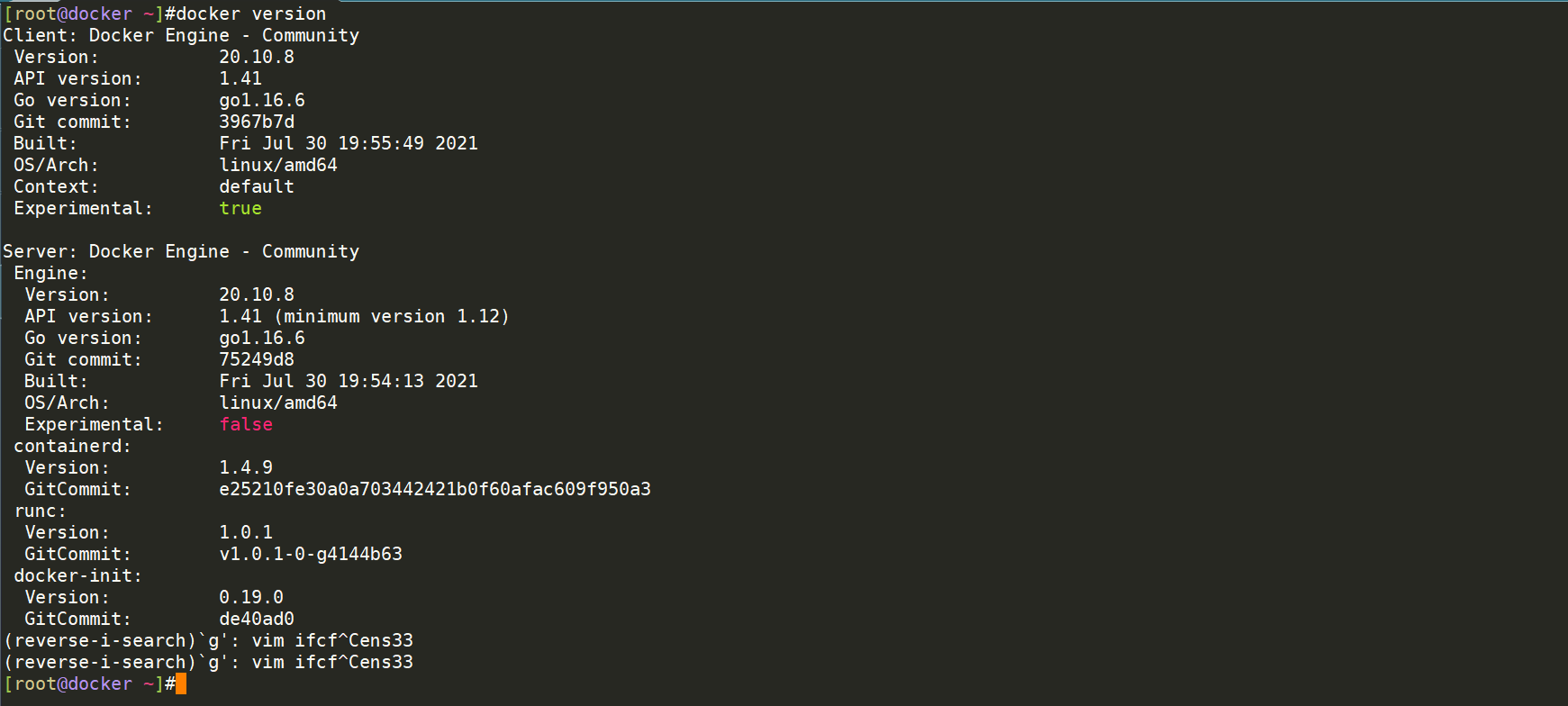Click the red 'false' Experimental value
Viewport: 1568px width, 706px height.
pos(246,424)
